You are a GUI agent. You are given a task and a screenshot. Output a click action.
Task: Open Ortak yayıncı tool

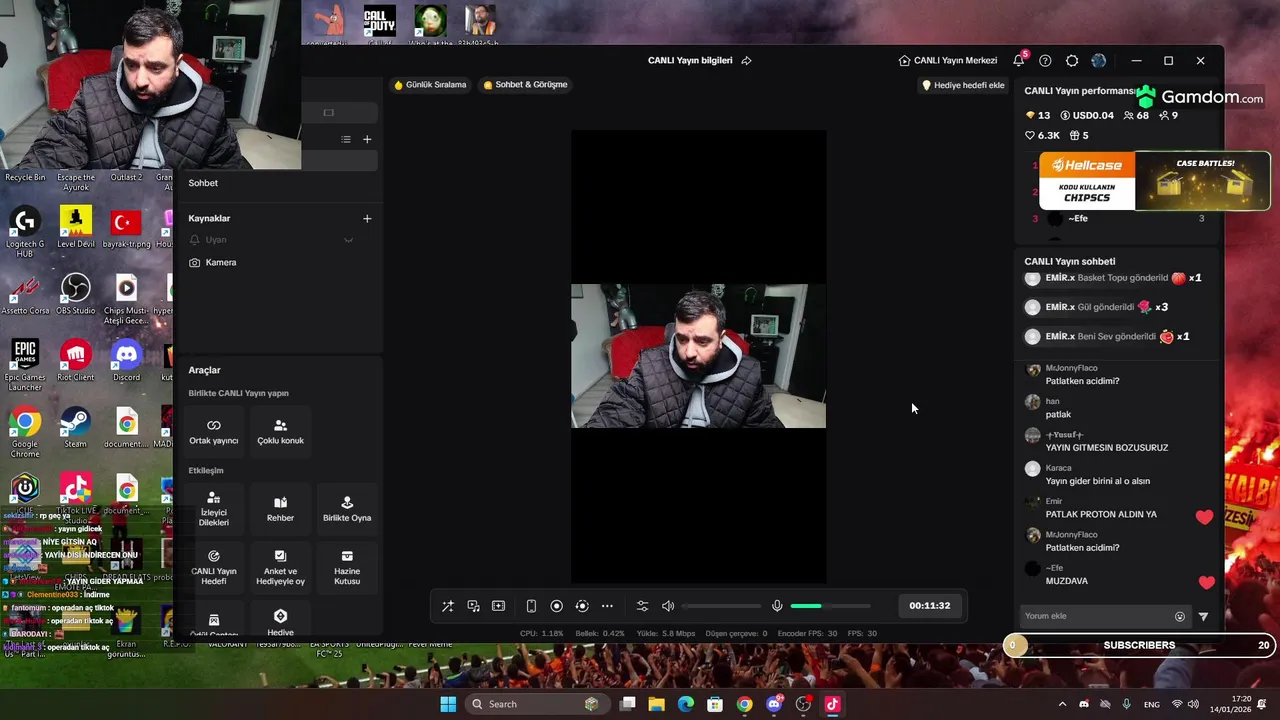click(x=214, y=432)
